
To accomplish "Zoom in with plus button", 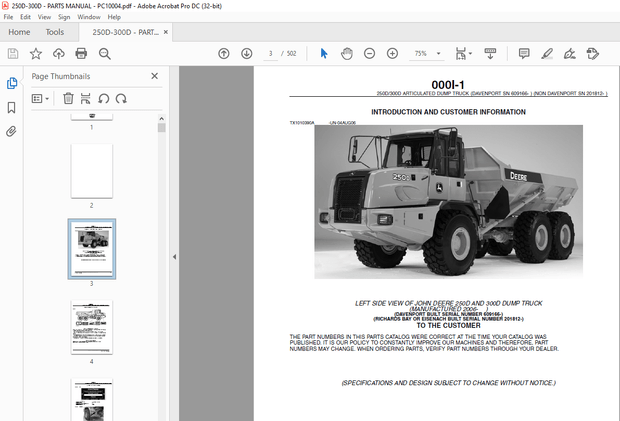I will click(x=392, y=53).
